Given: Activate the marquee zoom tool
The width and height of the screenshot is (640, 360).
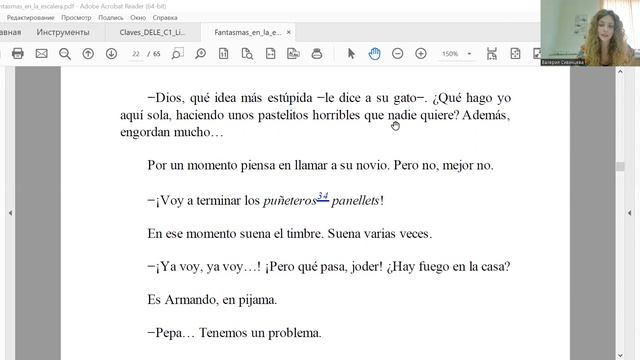Looking at the screenshot, I should click(x=177, y=53).
